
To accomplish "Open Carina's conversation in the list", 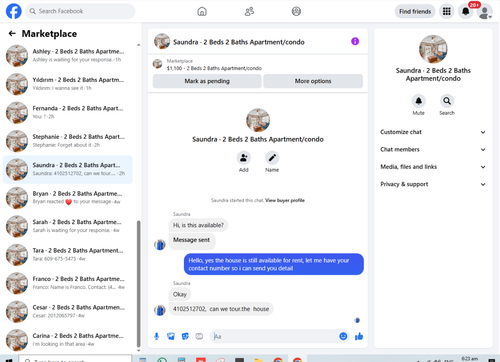I will (x=68, y=340).
